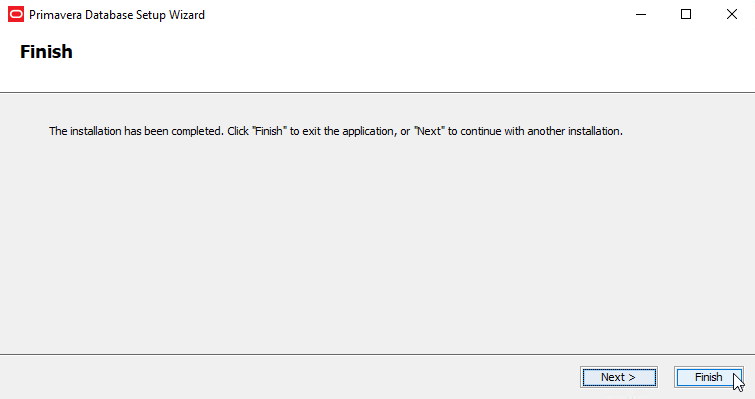Select the Next > button

619,377
